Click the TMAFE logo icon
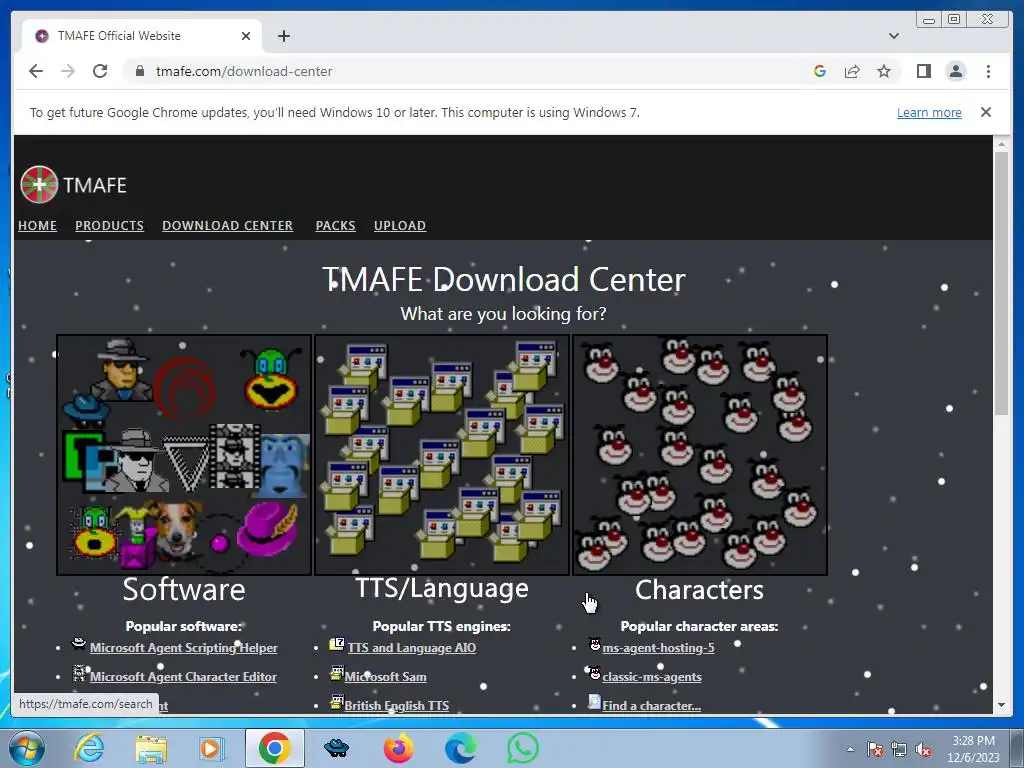 [x=39, y=185]
